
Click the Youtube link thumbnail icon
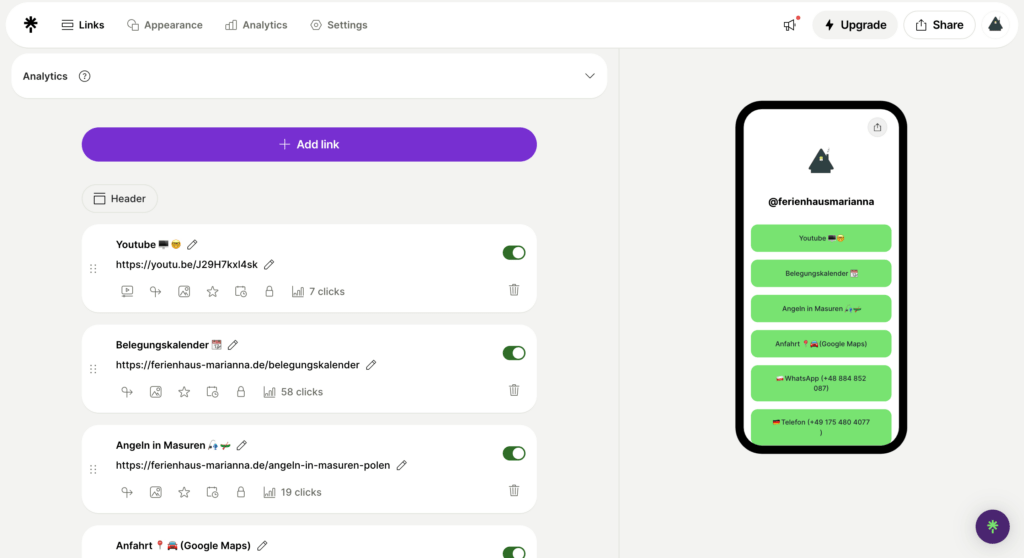tap(184, 291)
